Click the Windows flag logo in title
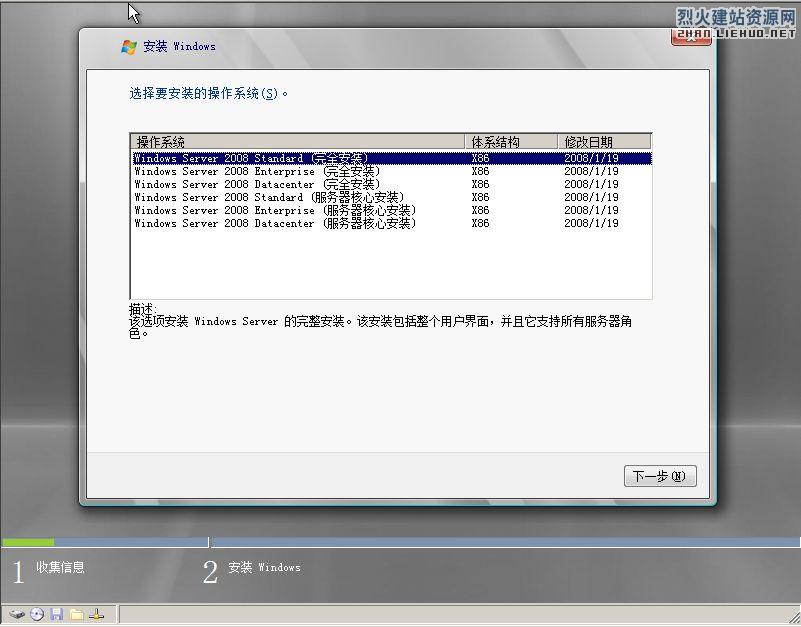This screenshot has width=801, height=627. click(x=129, y=47)
